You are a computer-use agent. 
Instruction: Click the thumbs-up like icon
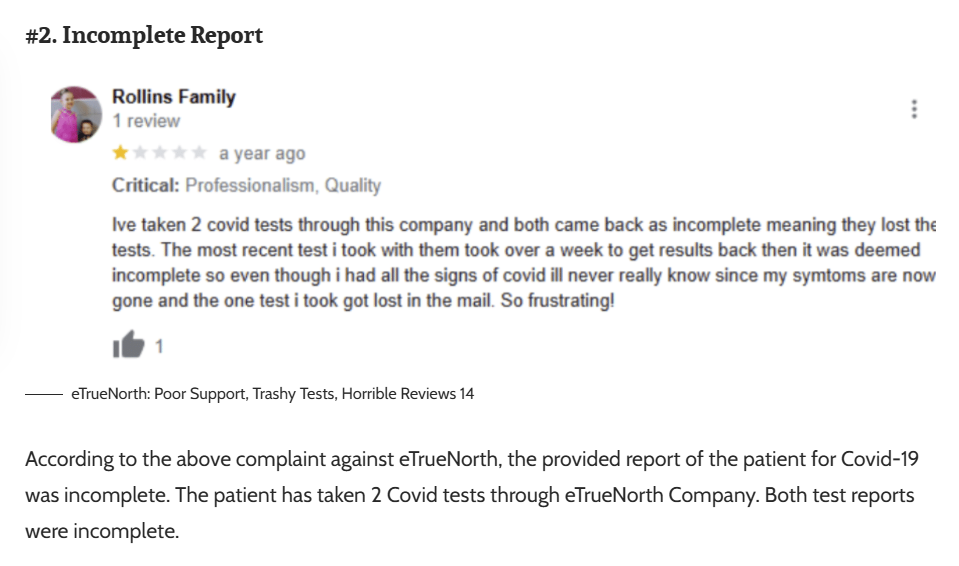point(128,346)
